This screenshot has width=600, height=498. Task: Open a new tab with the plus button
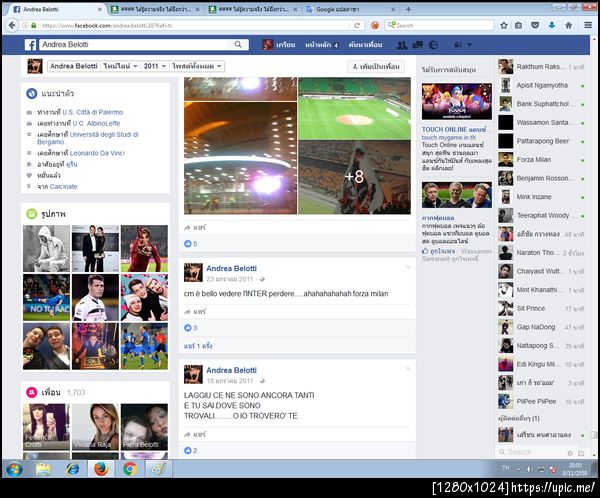click(408, 9)
